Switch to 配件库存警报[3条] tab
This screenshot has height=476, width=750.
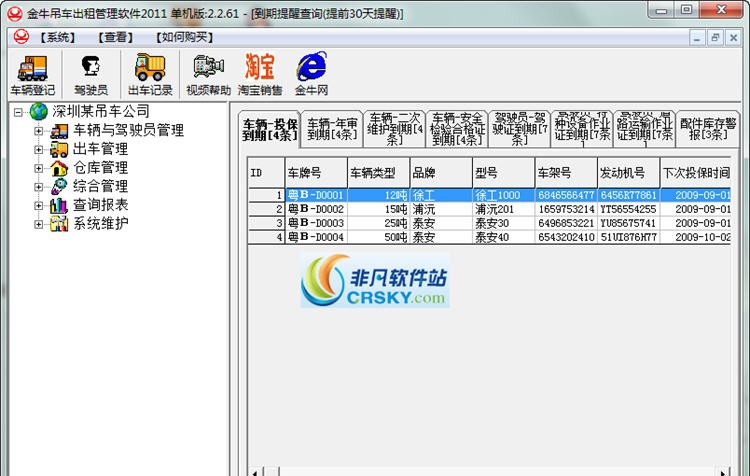707,129
